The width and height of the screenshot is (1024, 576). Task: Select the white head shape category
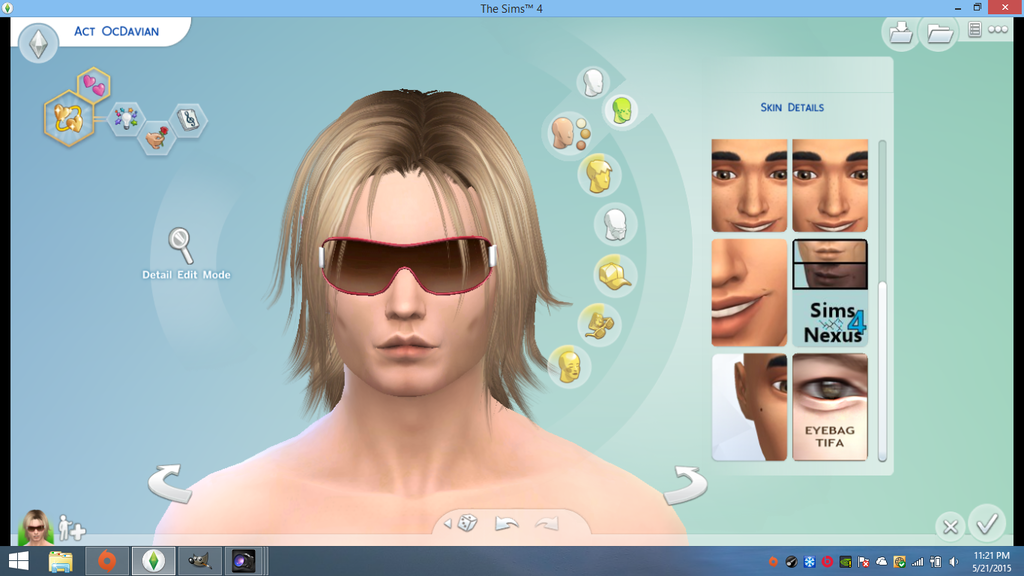pos(593,83)
